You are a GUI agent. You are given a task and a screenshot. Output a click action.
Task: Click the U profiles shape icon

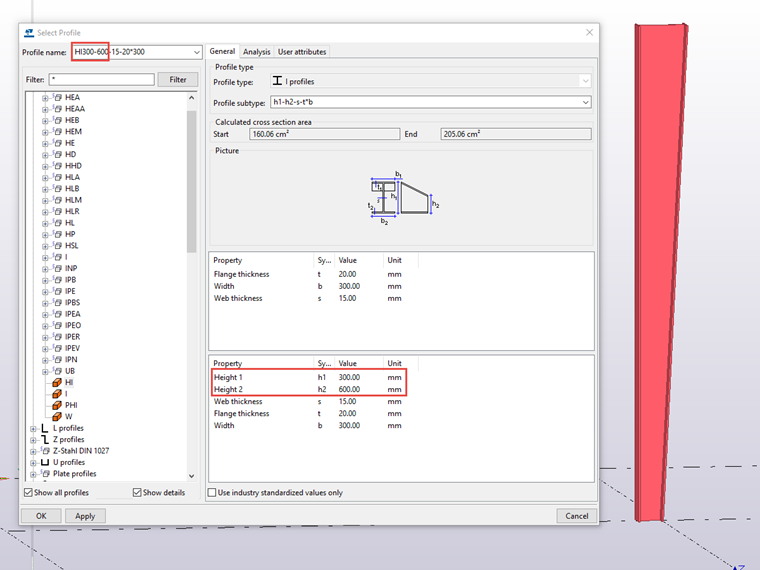(x=45, y=462)
